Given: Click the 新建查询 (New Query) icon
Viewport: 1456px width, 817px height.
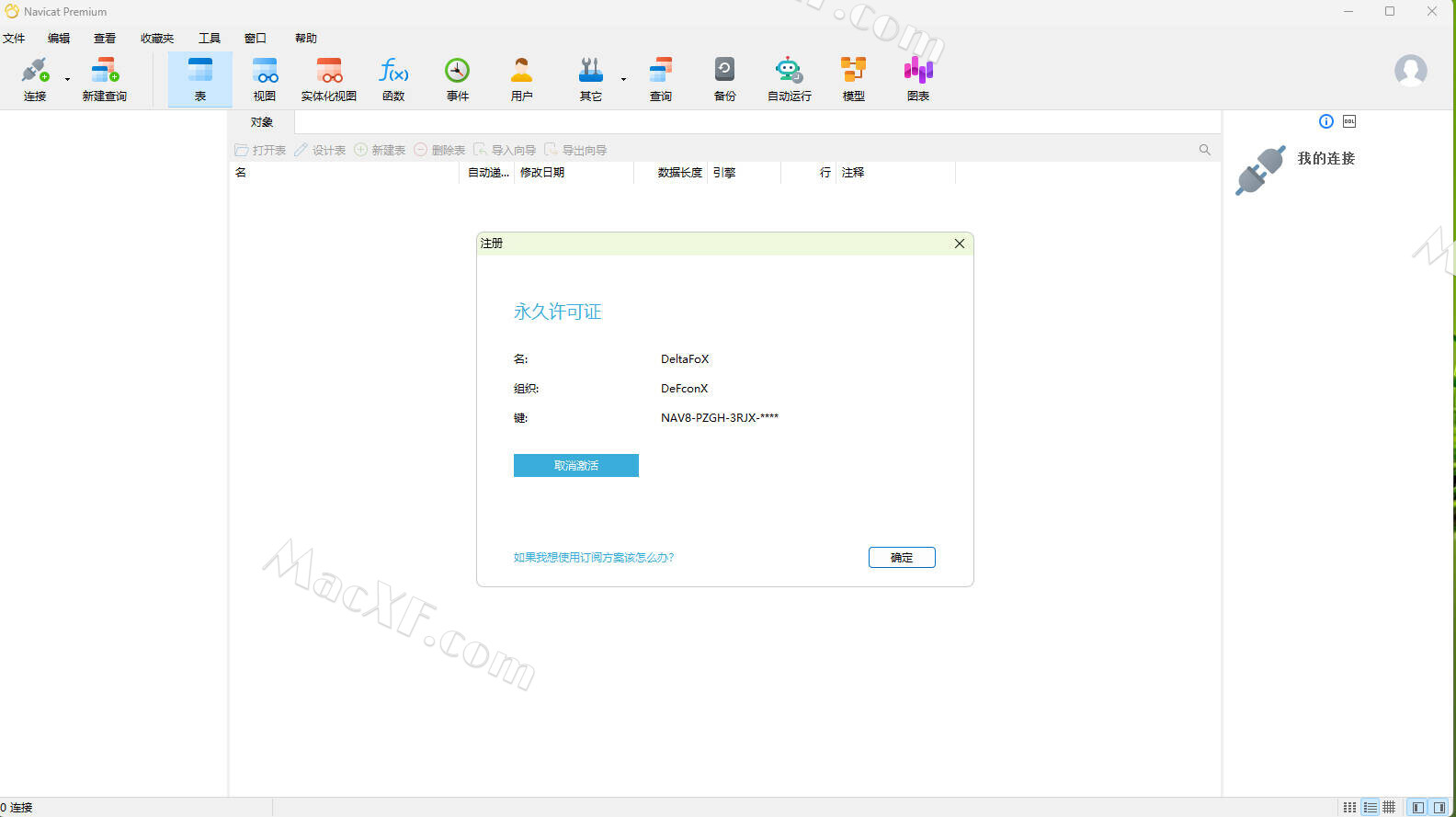Looking at the screenshot, I should tap(105, 79).
